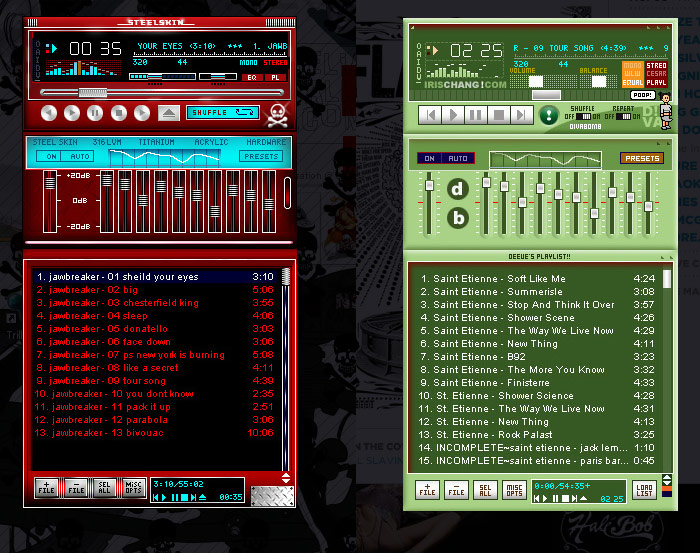Click balance slider in Steelskin main display

[x=218, y=77]
